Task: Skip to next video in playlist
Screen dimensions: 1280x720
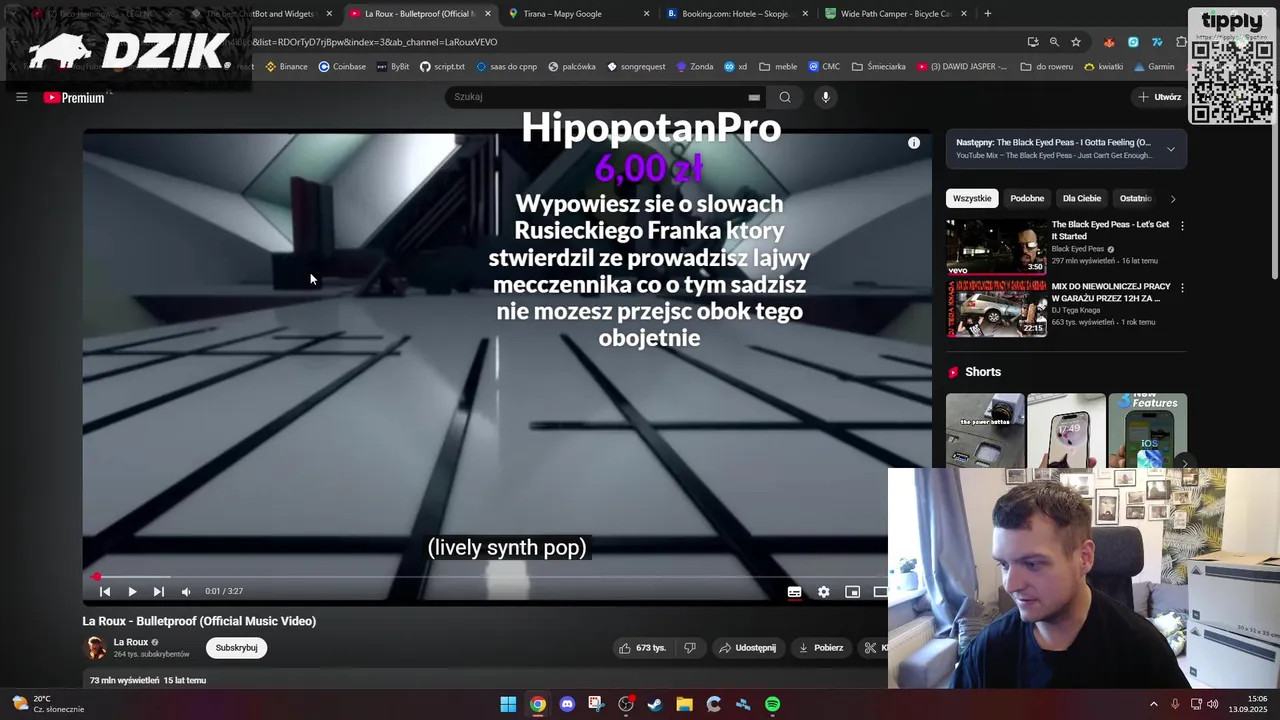Action: (158, 592)
